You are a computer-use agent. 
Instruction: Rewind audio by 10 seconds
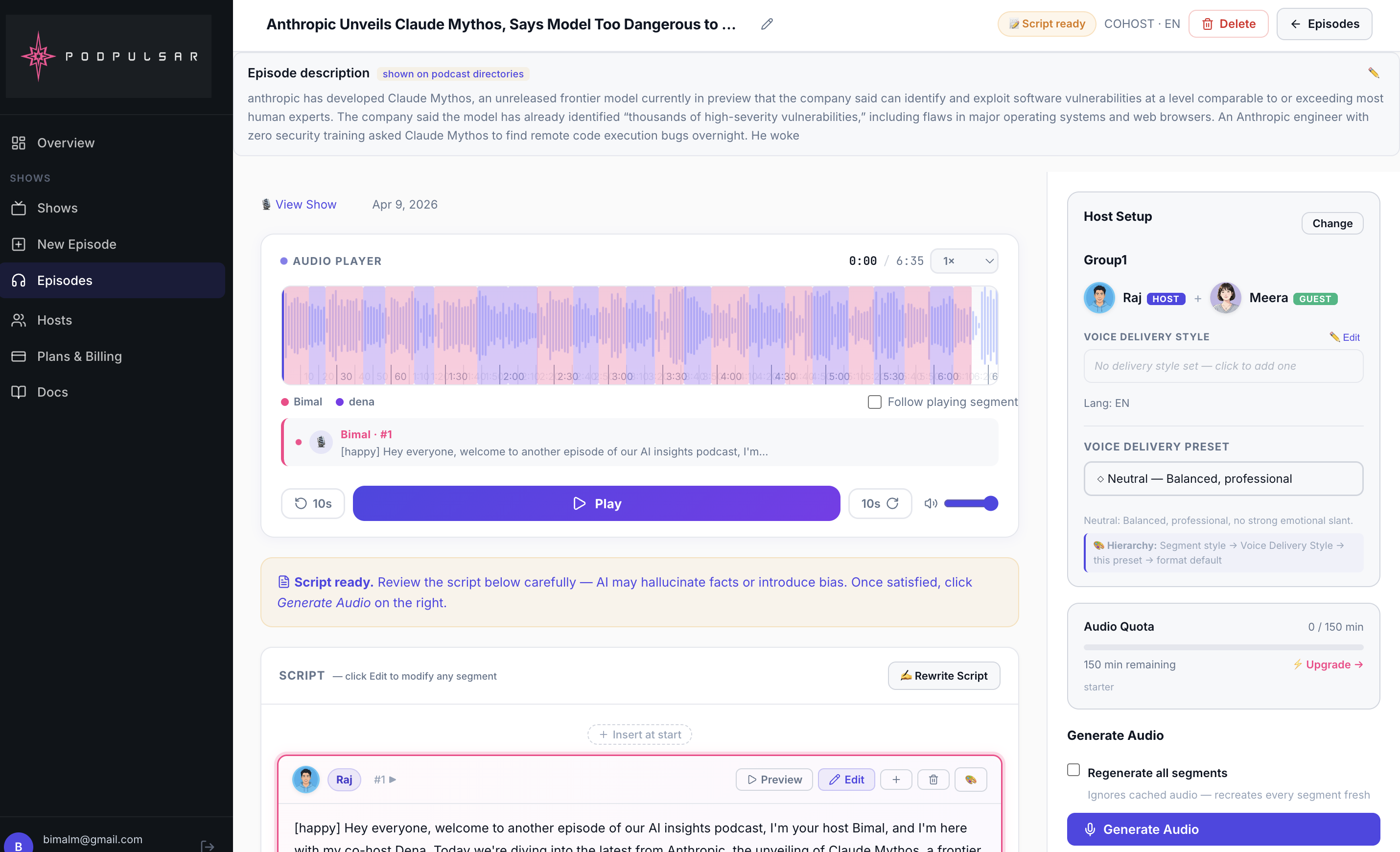click(x=313, y=503)
